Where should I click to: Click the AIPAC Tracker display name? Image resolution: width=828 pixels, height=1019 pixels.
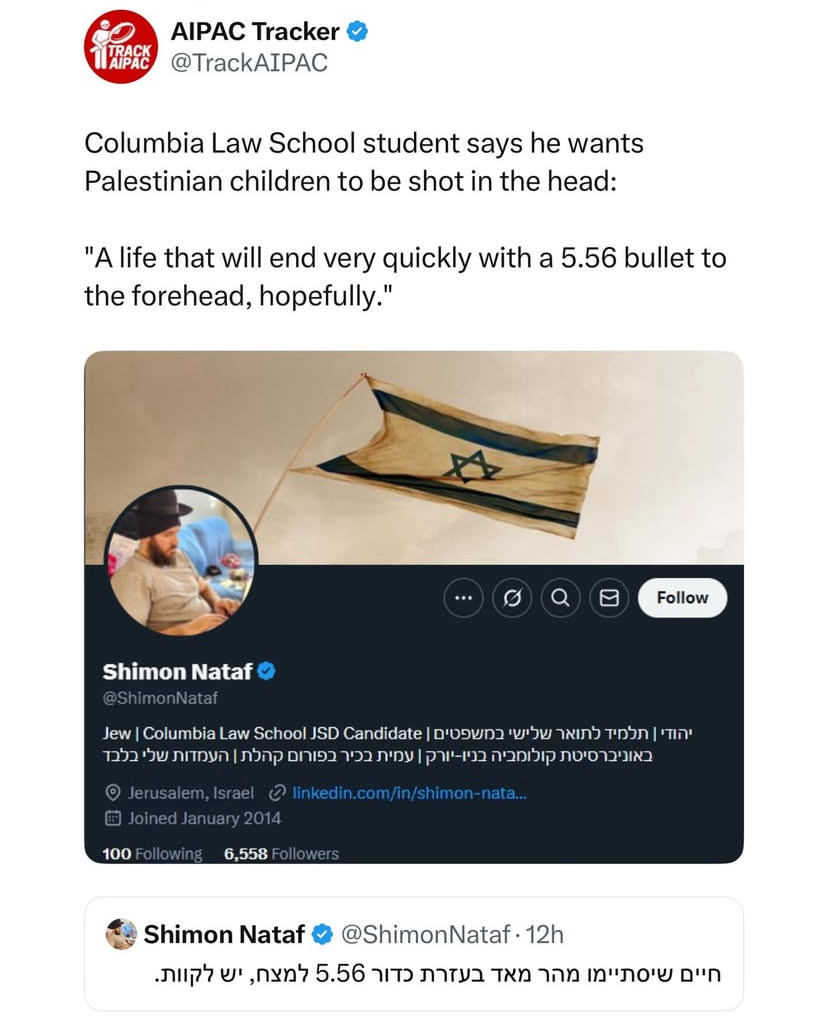tap(255, 32)
